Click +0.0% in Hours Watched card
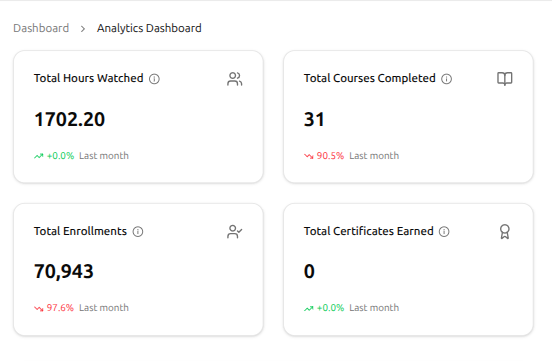Screen dimensions: 552x361 60,156
